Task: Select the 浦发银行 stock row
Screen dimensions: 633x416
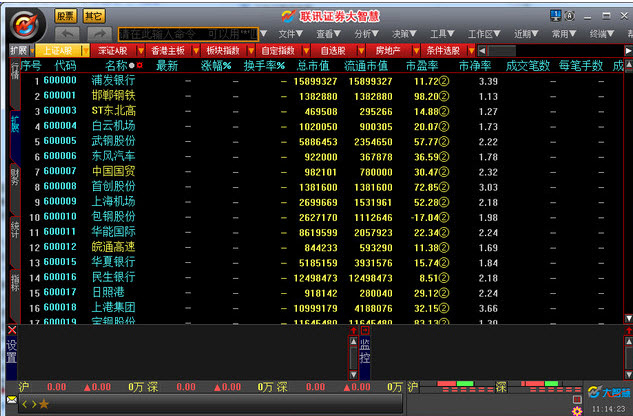Action: [x=321, y=81]
